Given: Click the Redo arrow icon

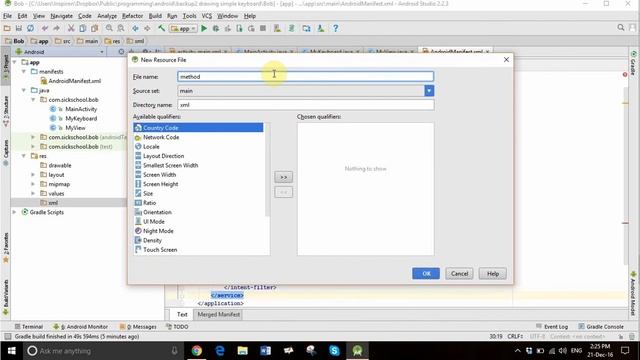Looking at the screenshot, I should [x=56, y=28].
